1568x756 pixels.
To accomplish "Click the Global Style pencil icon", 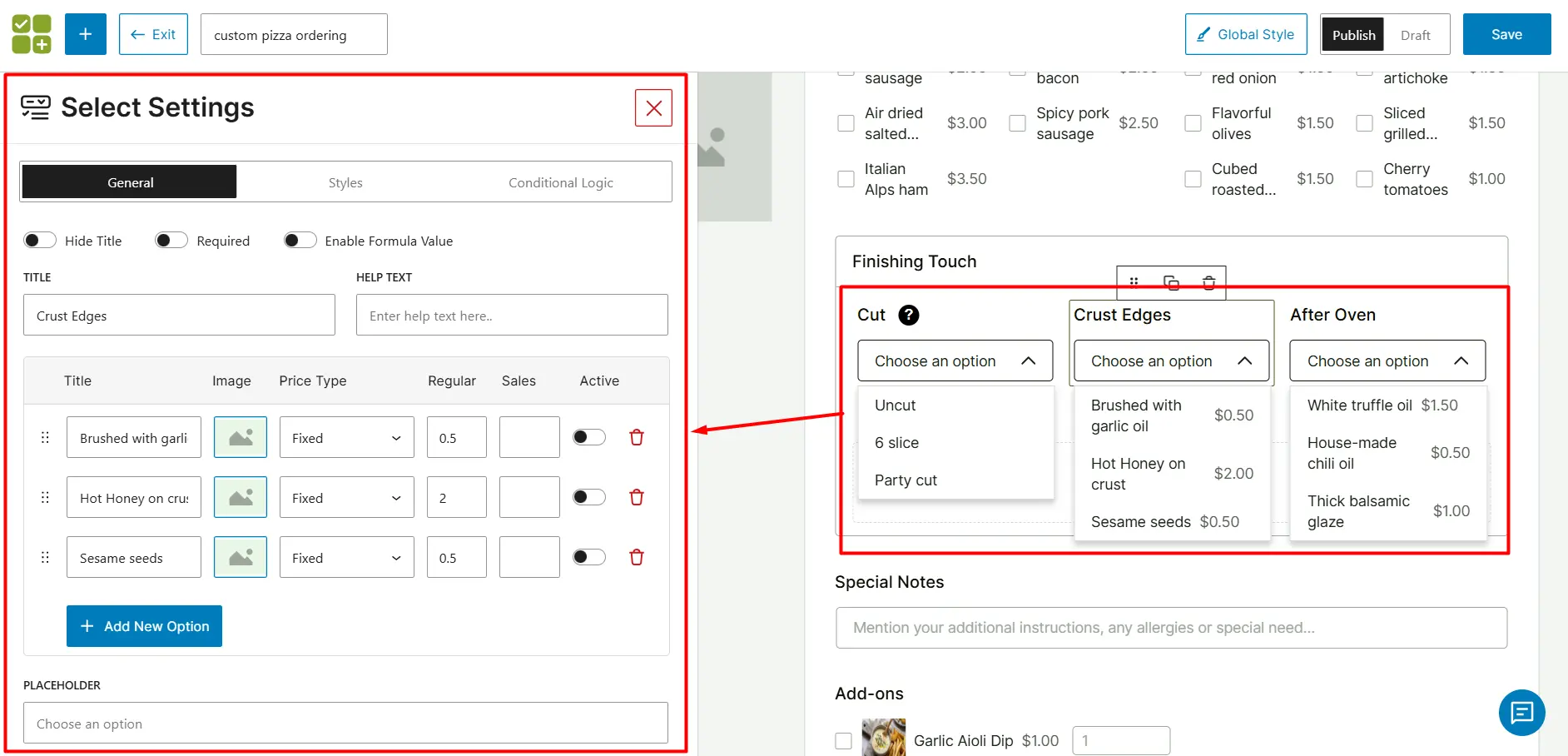I will pos(1202,34).
